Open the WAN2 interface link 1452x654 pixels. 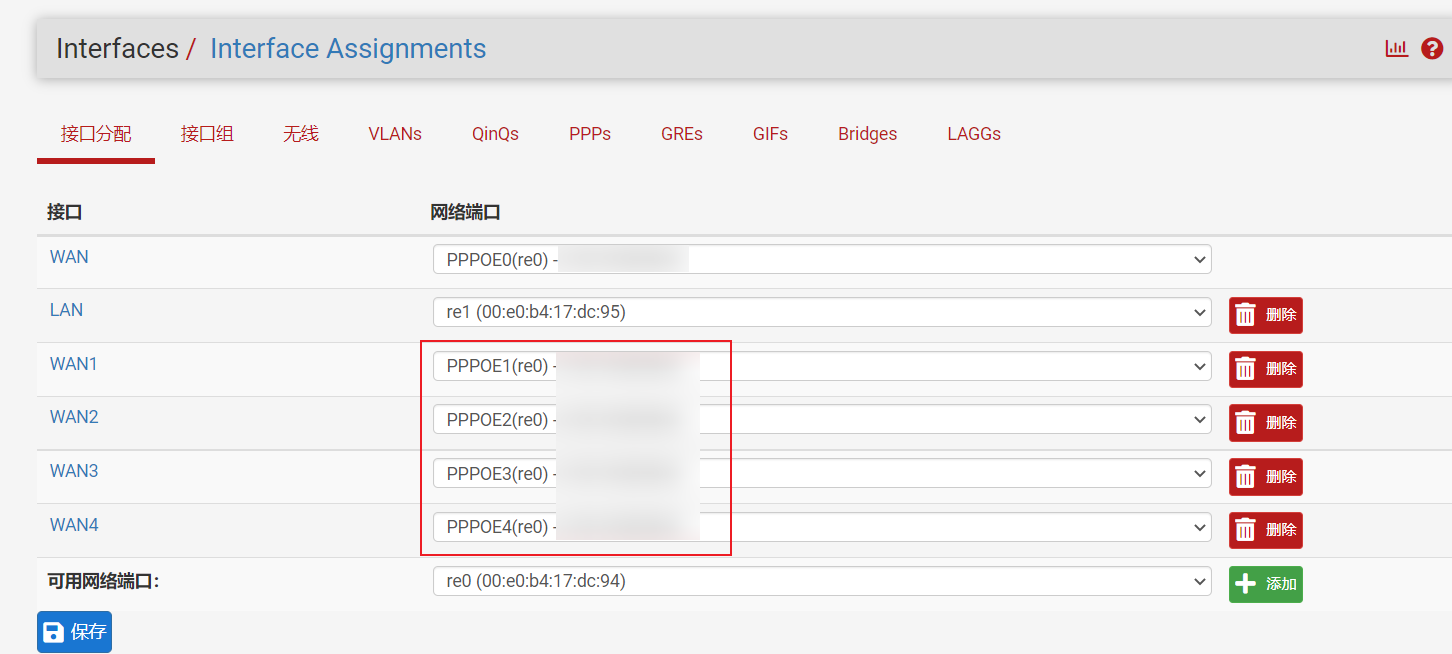point(74,417)
